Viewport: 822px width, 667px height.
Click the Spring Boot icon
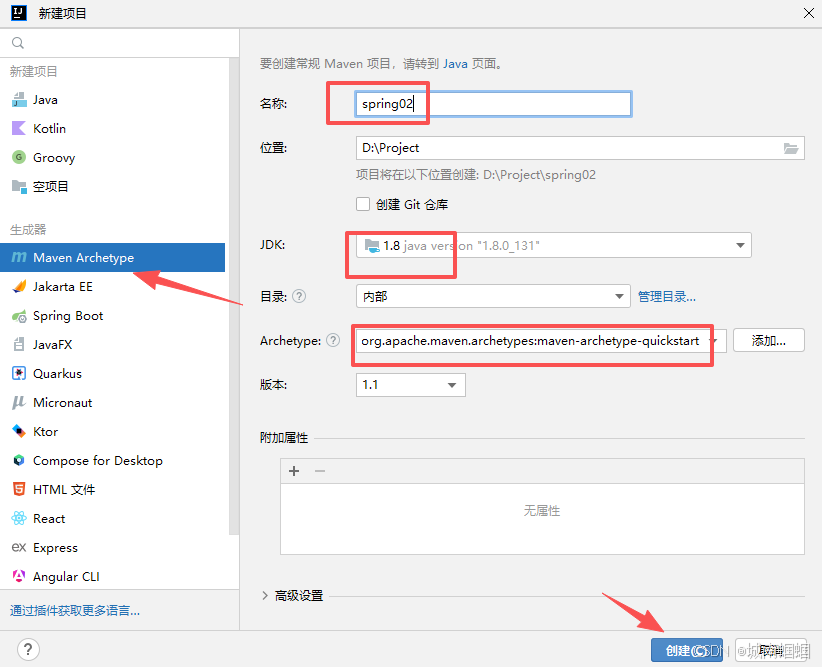18,316
